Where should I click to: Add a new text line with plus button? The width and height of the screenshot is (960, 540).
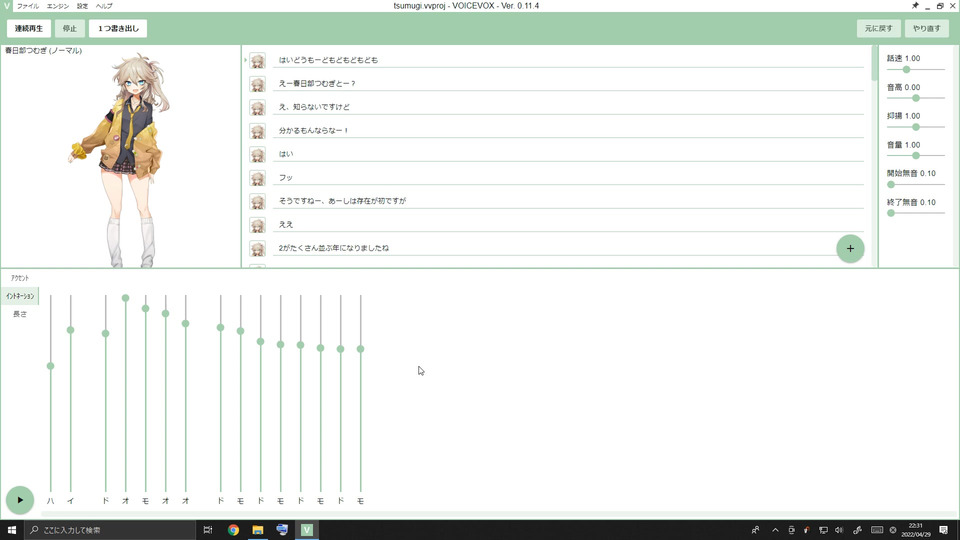point(850,249)
